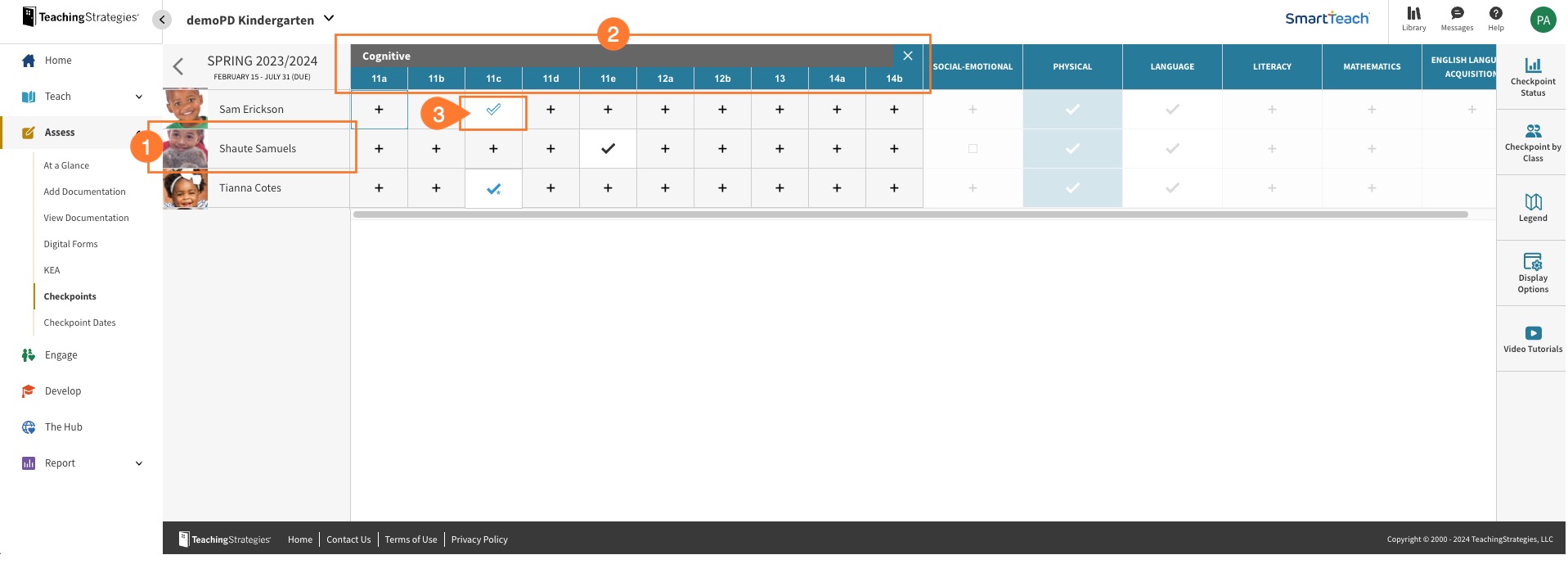This screenshot has width=1568, height=573.
Task: Open Video Tutorials
Action: click(1532, 339)
